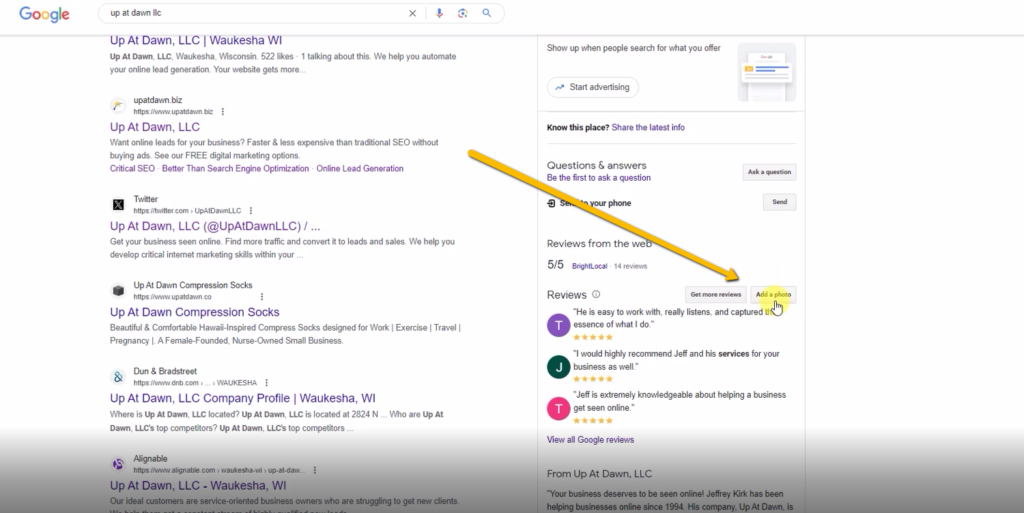Click the 'From Up At Dawn, LLC' heading

[599, 474]
